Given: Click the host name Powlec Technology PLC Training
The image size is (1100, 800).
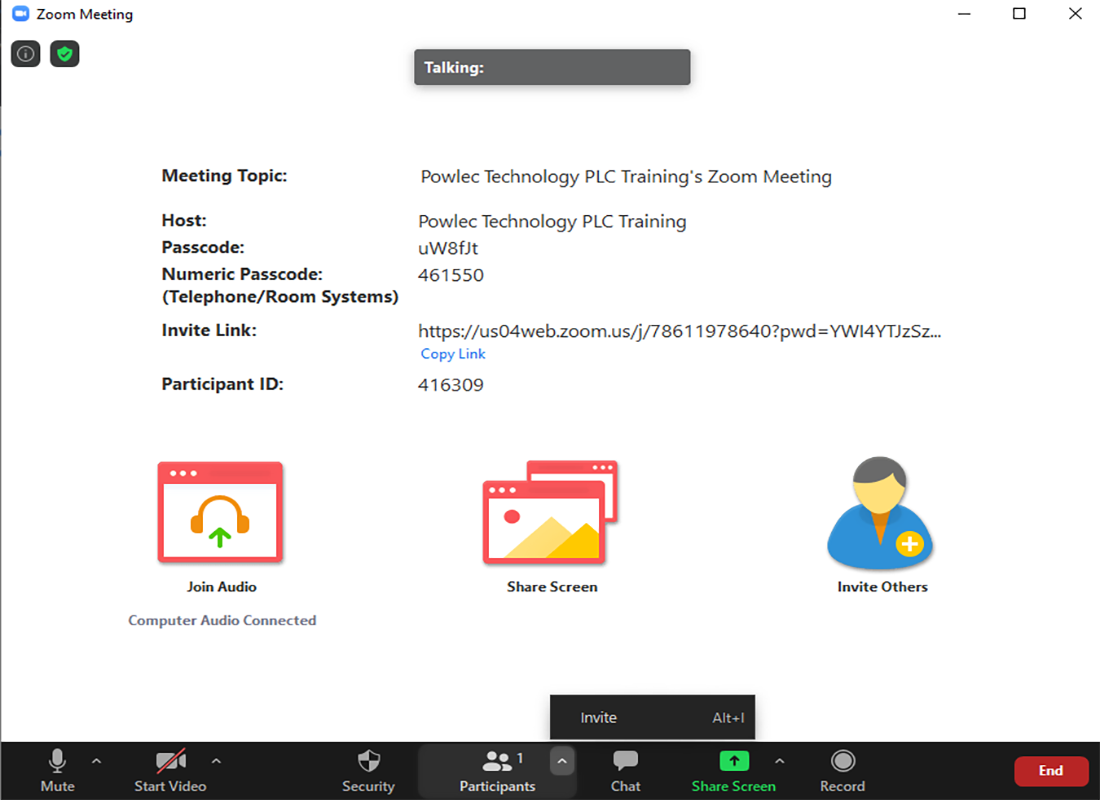Looking at the screenshot, I should tap(552, 222).
